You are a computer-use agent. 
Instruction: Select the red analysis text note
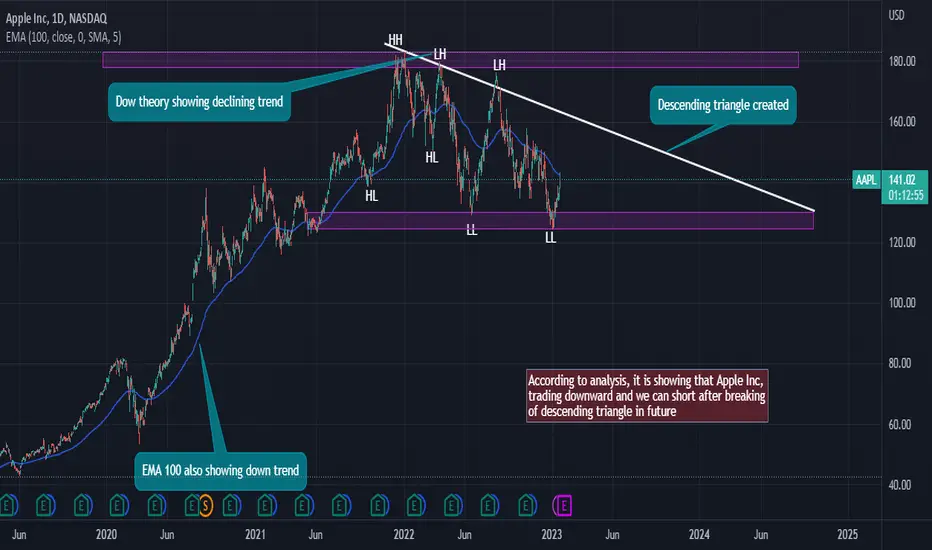point(647,396)
